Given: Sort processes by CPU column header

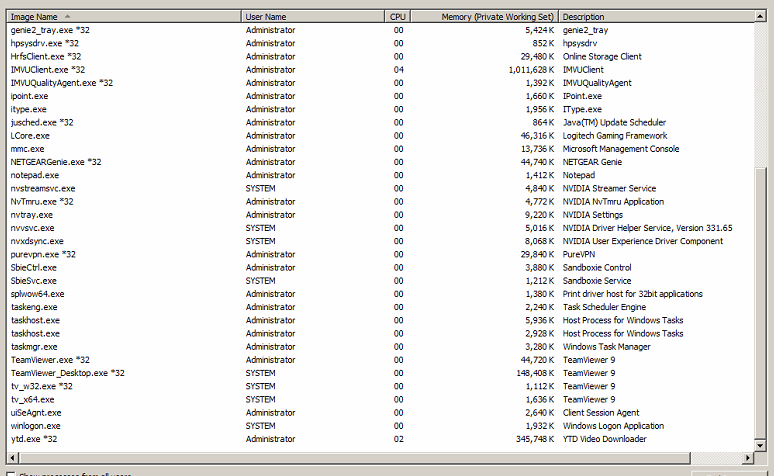Looking at the screenshot, I should (397, 17).
